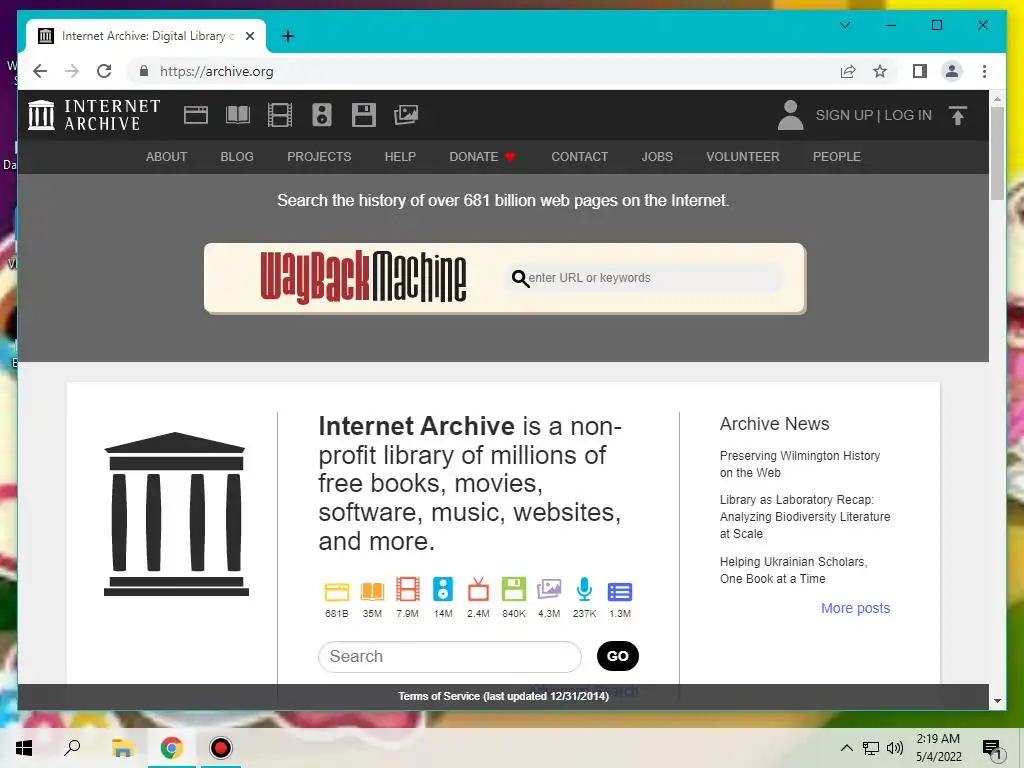1024x768 pixels.
Task: Click the Upload arrow icon
Action: 957,115
